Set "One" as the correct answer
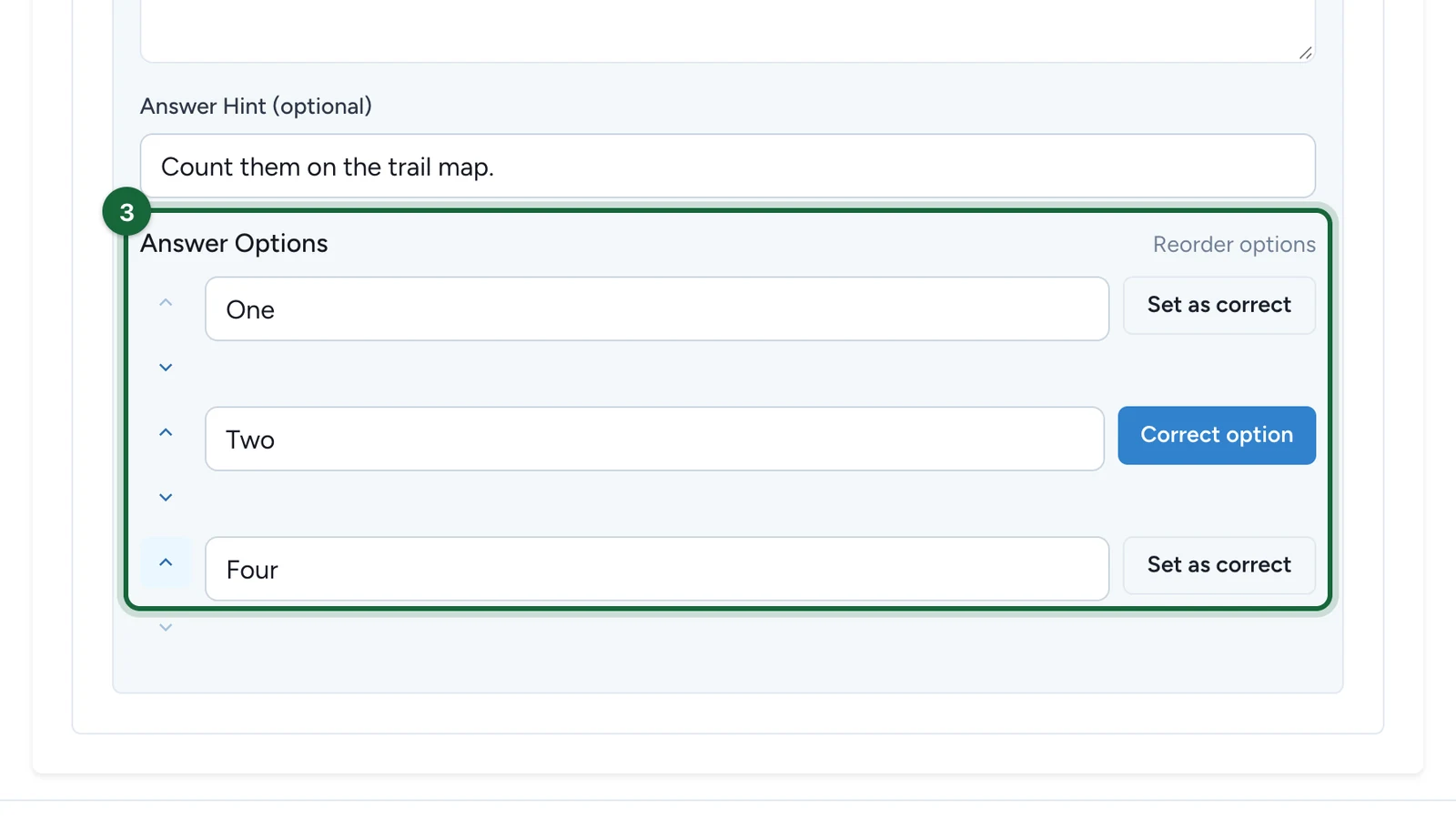Image resolution: width=1456 pixels, height=819 pixels. tap(1218, 305)
